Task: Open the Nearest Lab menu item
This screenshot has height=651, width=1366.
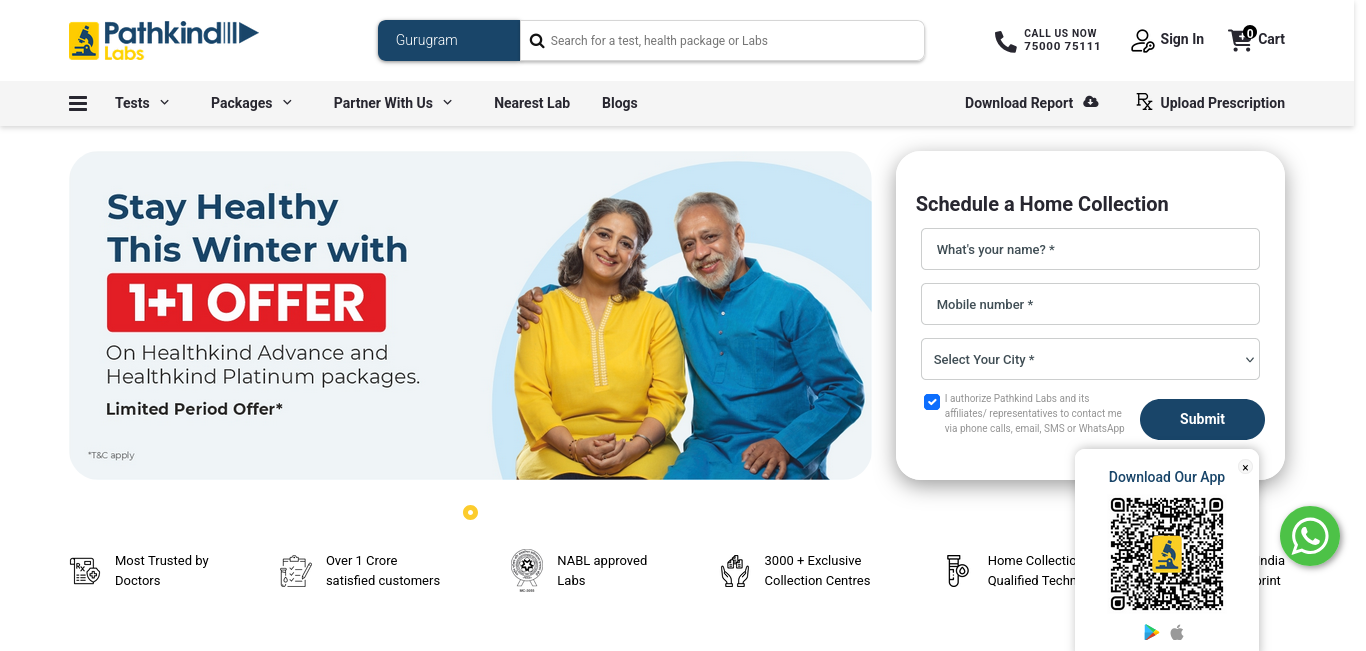Action: point(532,103)
